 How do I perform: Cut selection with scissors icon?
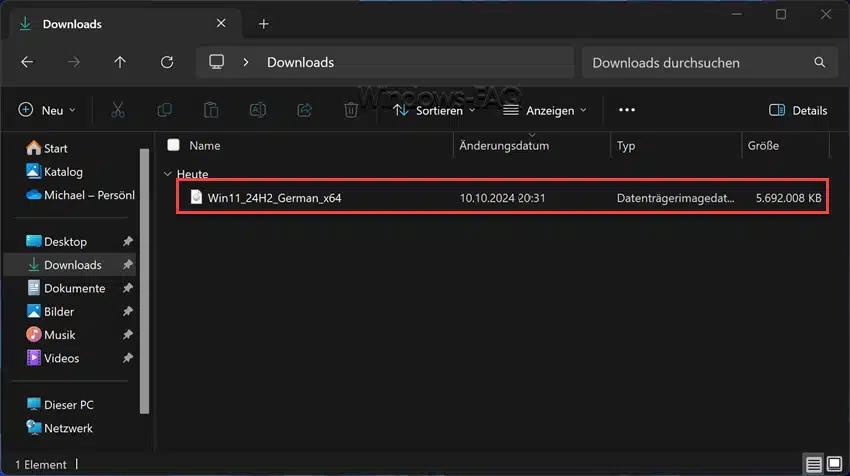click(118, 110)
